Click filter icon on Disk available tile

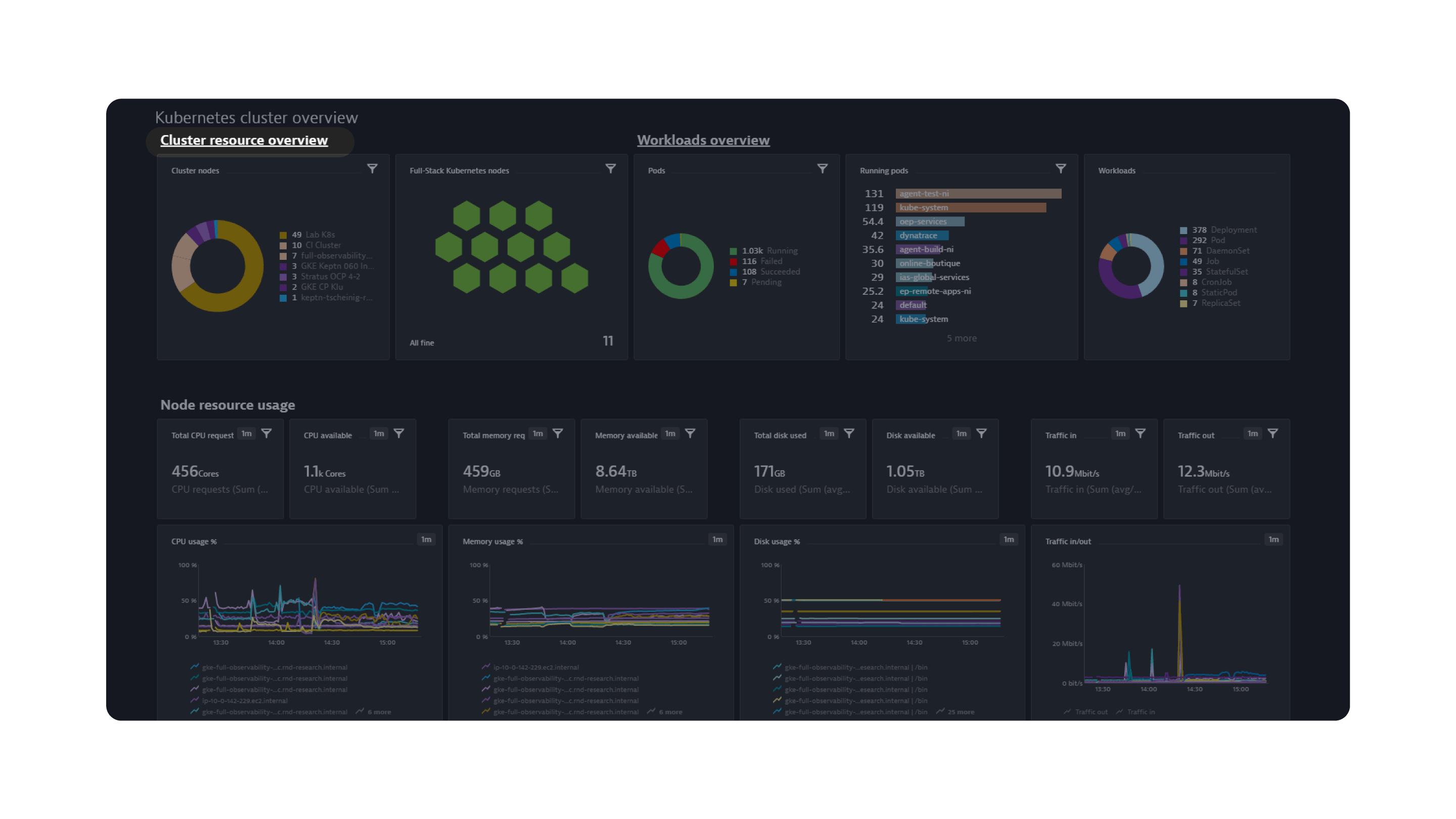pyautogui.click(x=981, y=434)
